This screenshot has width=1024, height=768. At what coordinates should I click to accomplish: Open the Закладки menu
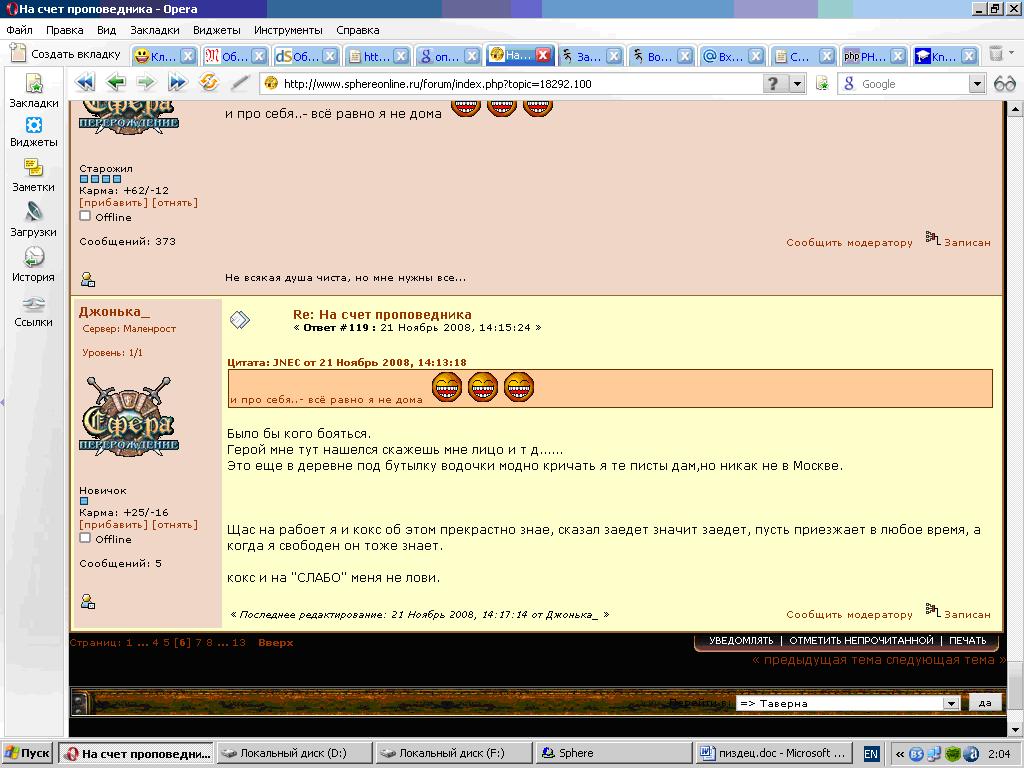click(155, 30)
